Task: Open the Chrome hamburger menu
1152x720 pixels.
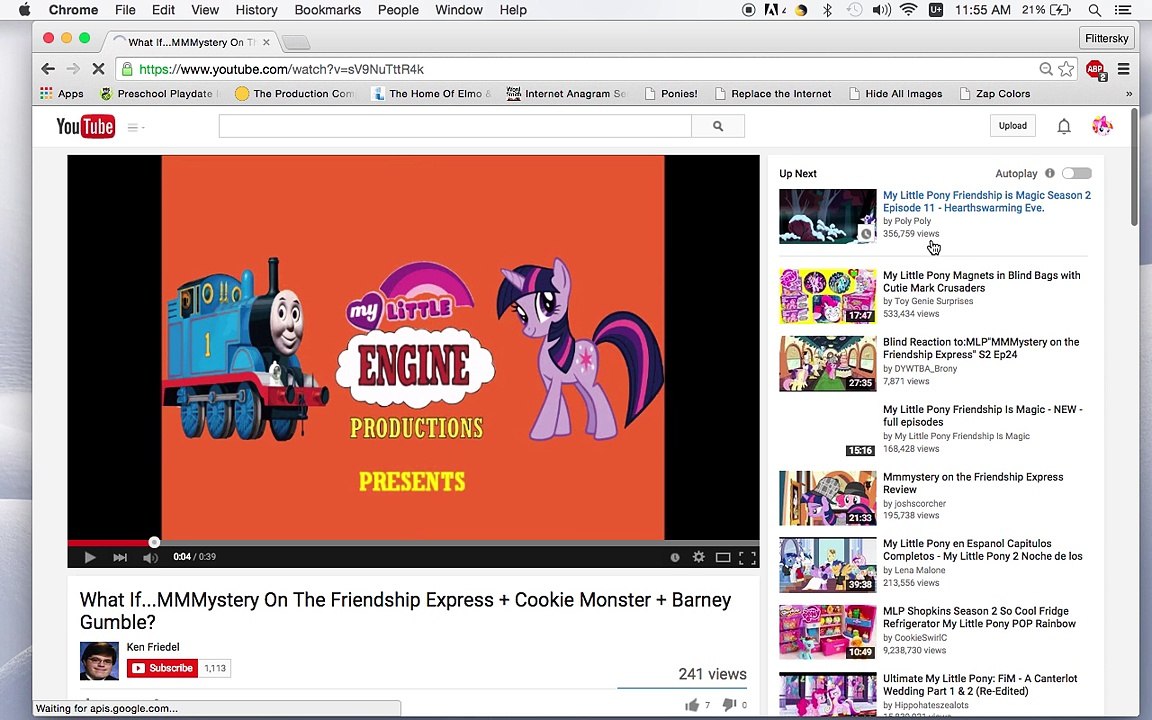Action: (x=1123, y=69)
